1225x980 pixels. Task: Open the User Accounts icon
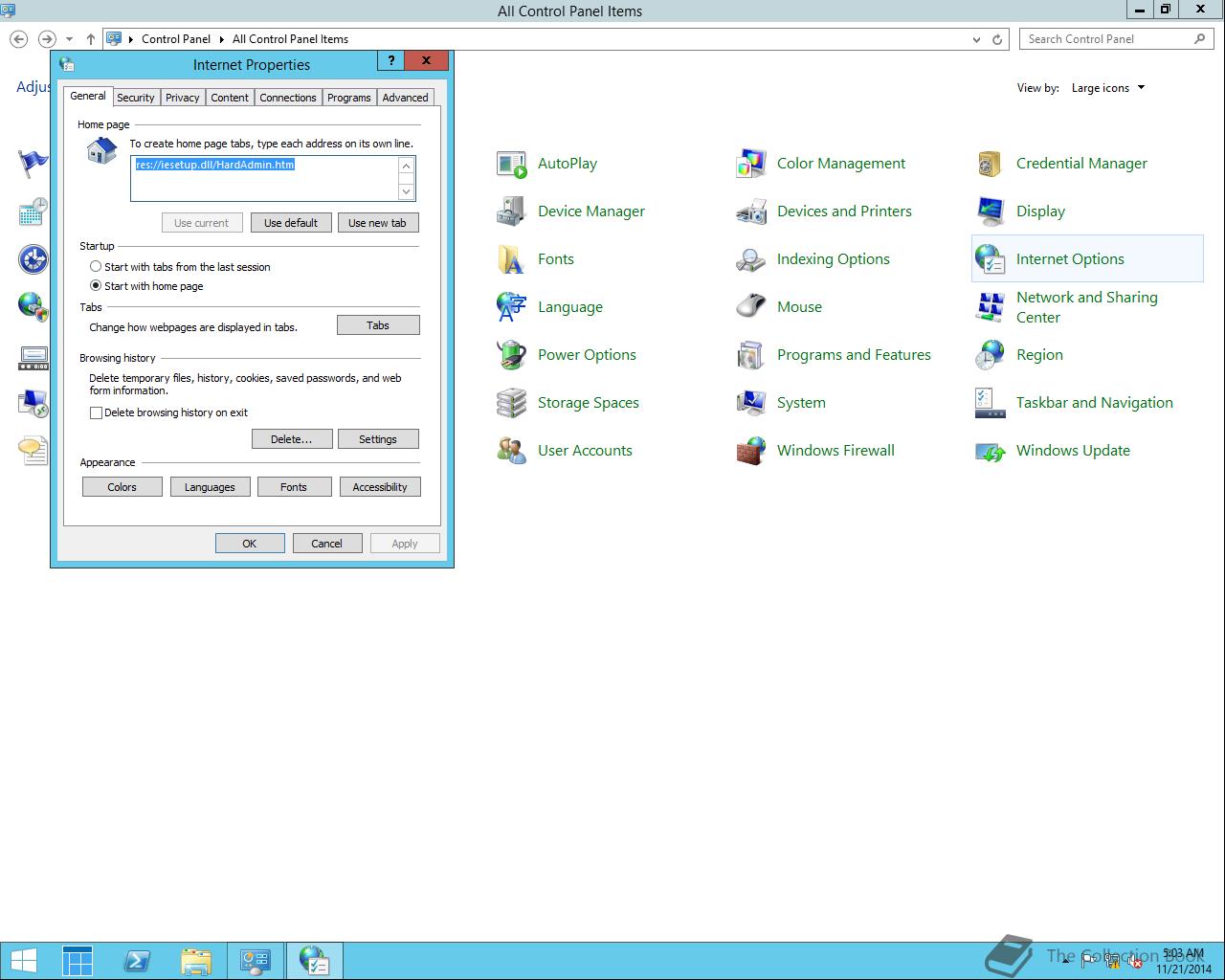click(512, 451)
